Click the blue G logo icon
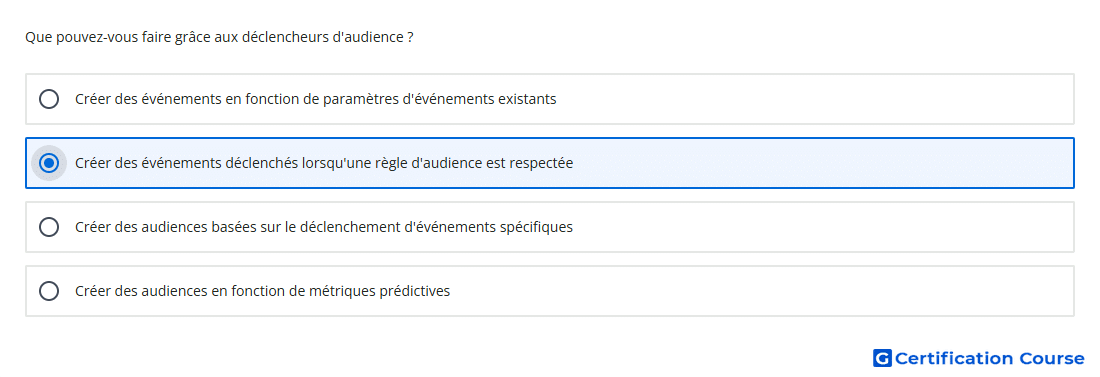 point(882,359)
